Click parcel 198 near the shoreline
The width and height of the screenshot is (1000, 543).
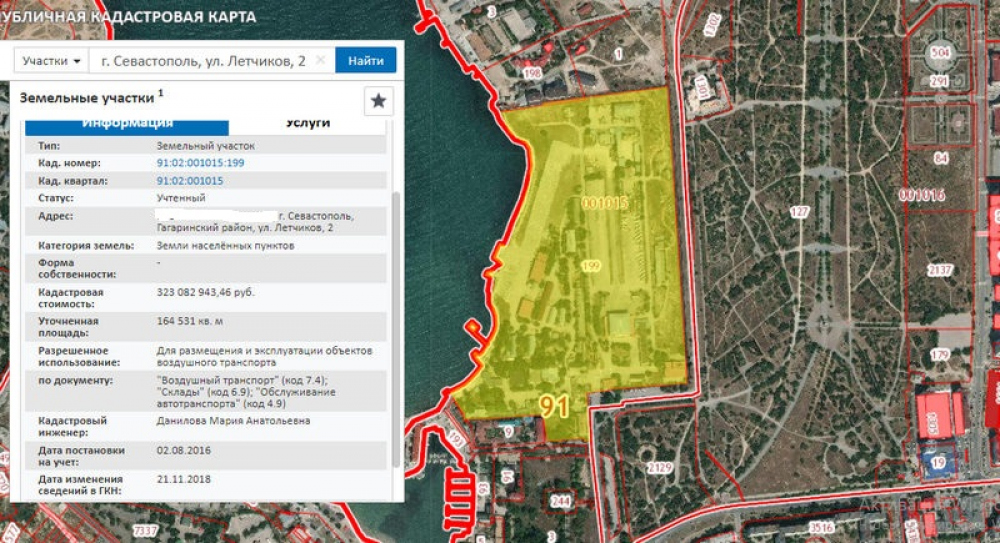pyautogui.click(x=532, y=73)
